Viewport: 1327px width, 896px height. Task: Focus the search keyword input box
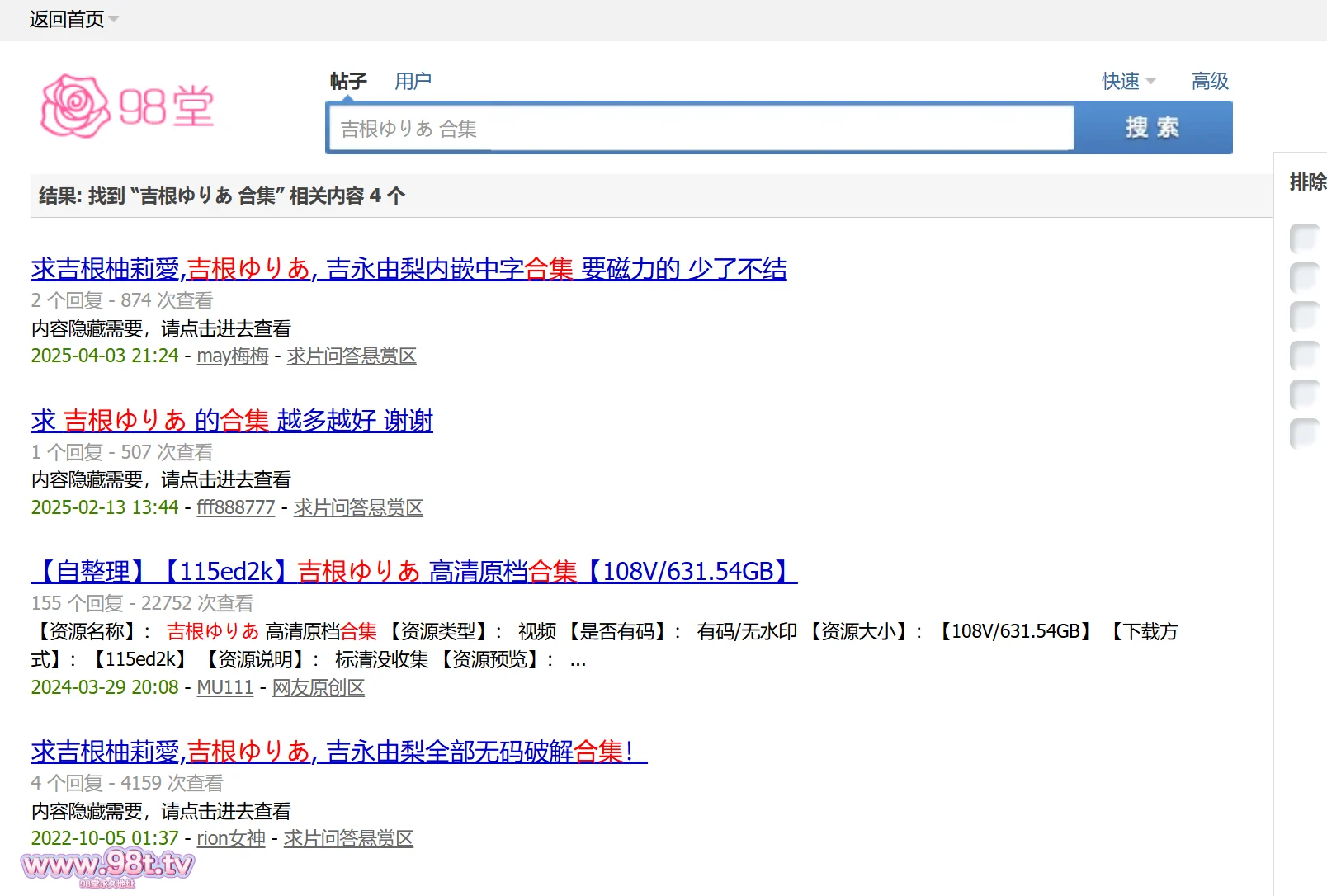(x=700, y=129)
